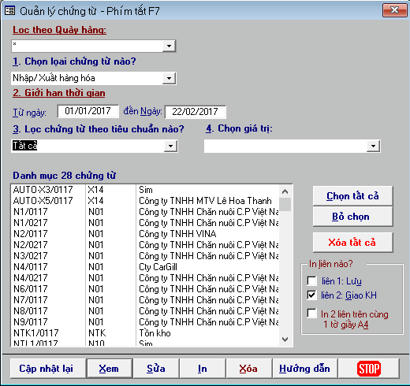Click the 'Xem' button
The height and width of the screenshot is (386, 410).
point(109,369)
